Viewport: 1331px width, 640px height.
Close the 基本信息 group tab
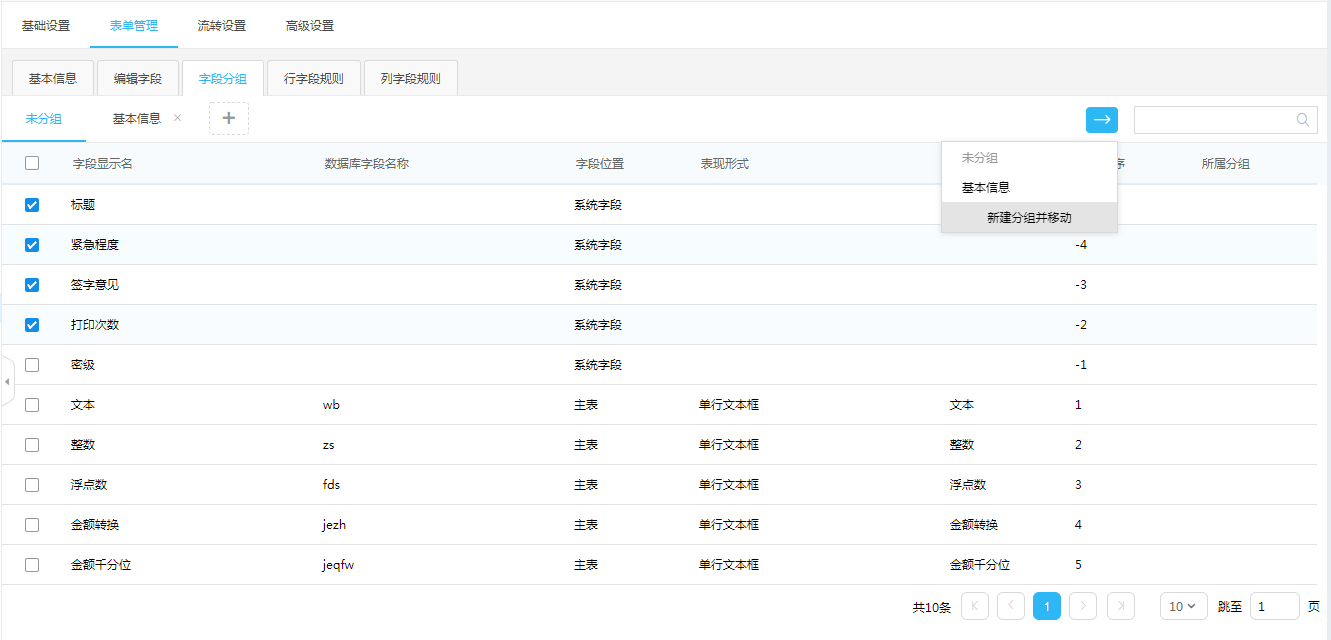(178, 118)
